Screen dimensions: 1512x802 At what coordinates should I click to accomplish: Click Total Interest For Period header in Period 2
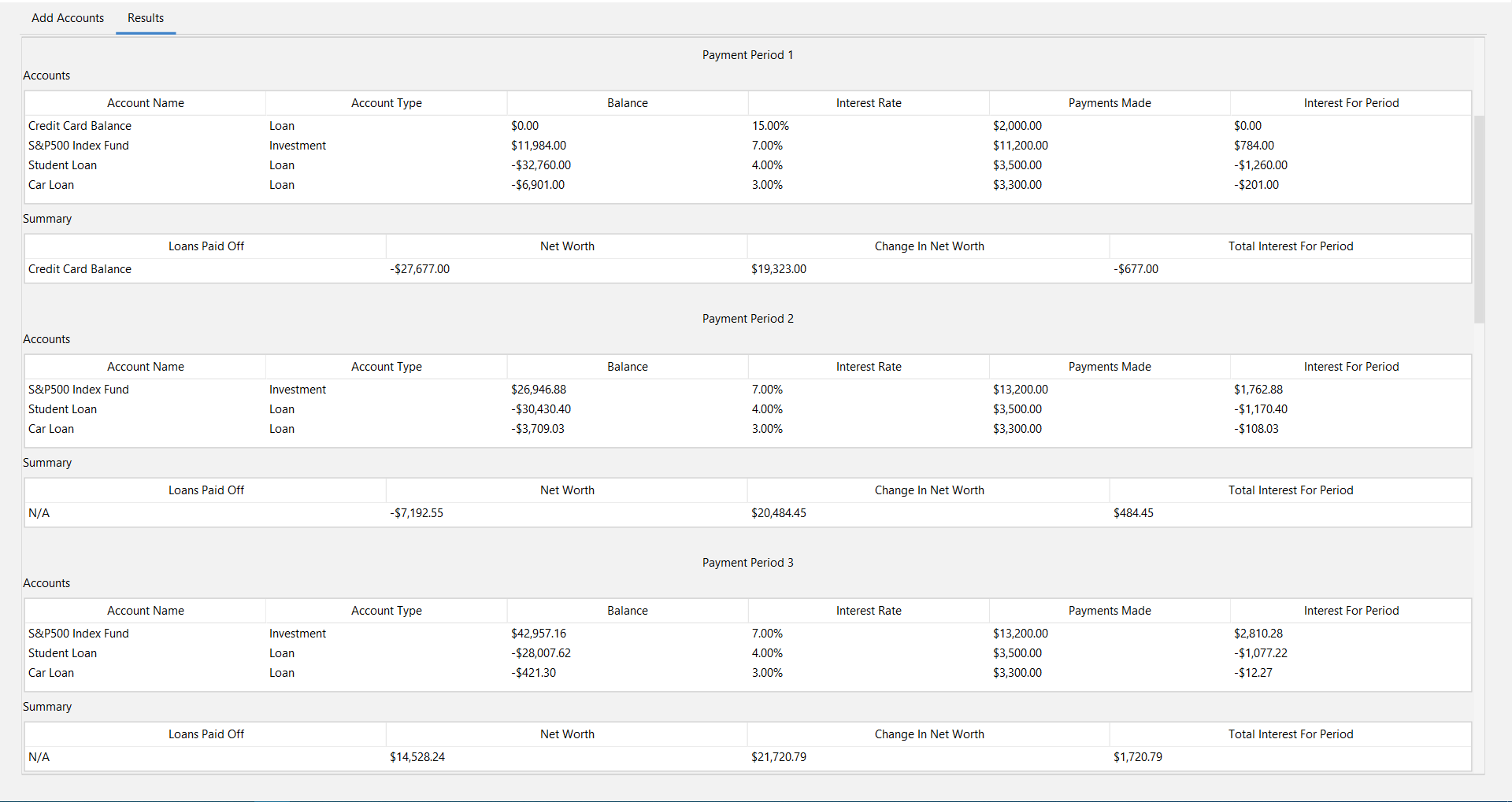tap(1291, 490)
